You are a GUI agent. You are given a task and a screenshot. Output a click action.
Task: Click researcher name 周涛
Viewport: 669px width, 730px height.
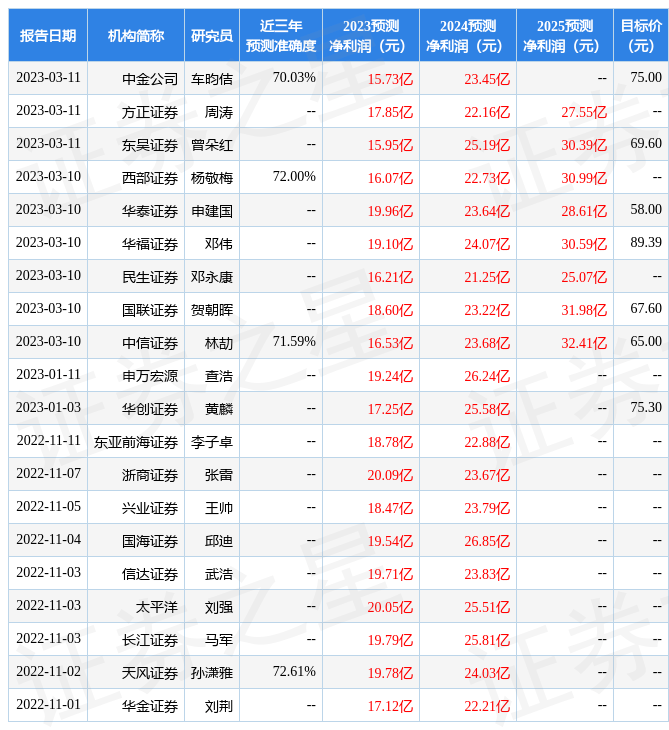[219, 112]
